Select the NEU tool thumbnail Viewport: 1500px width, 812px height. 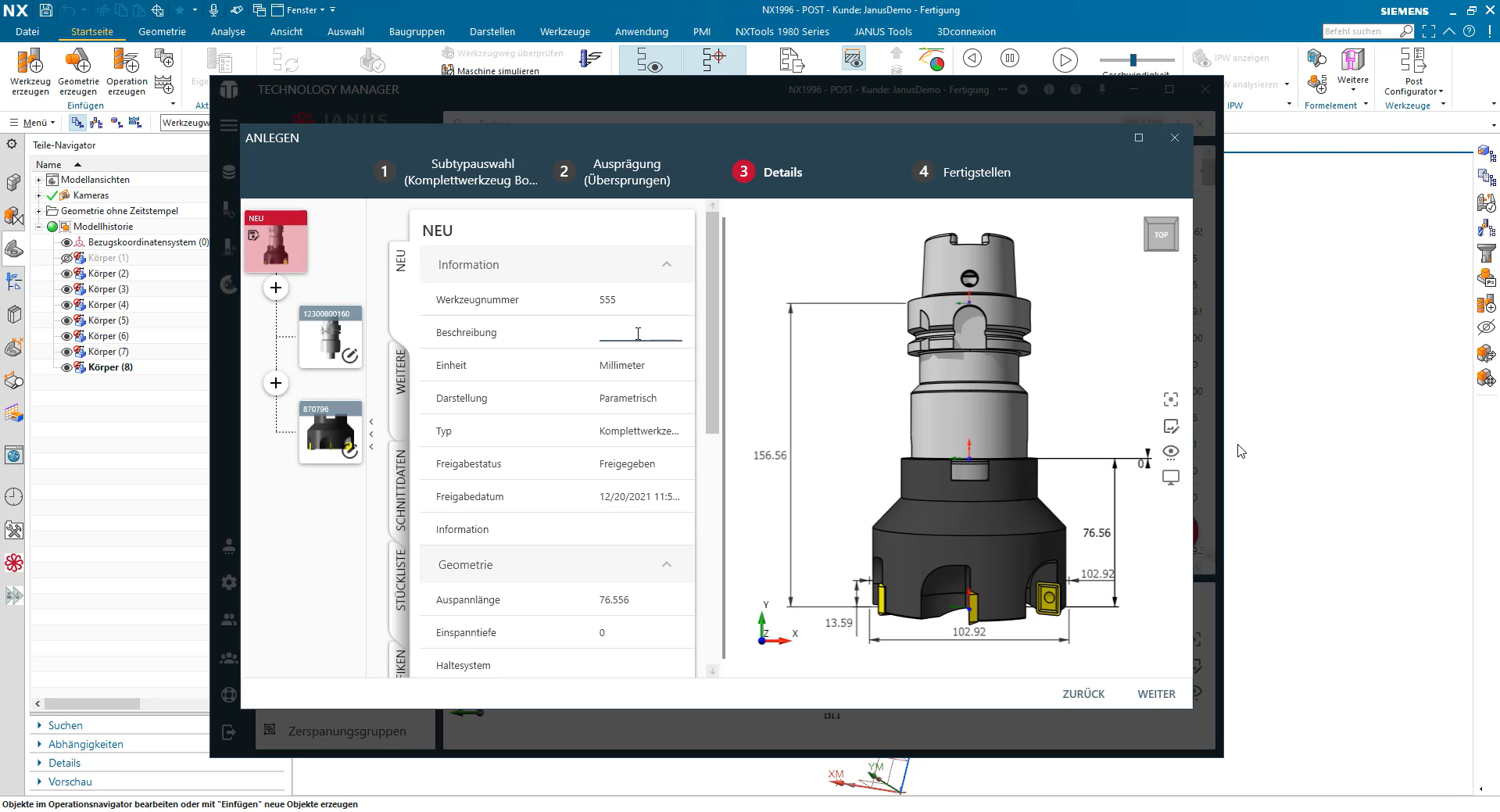[x=276, y=241]
